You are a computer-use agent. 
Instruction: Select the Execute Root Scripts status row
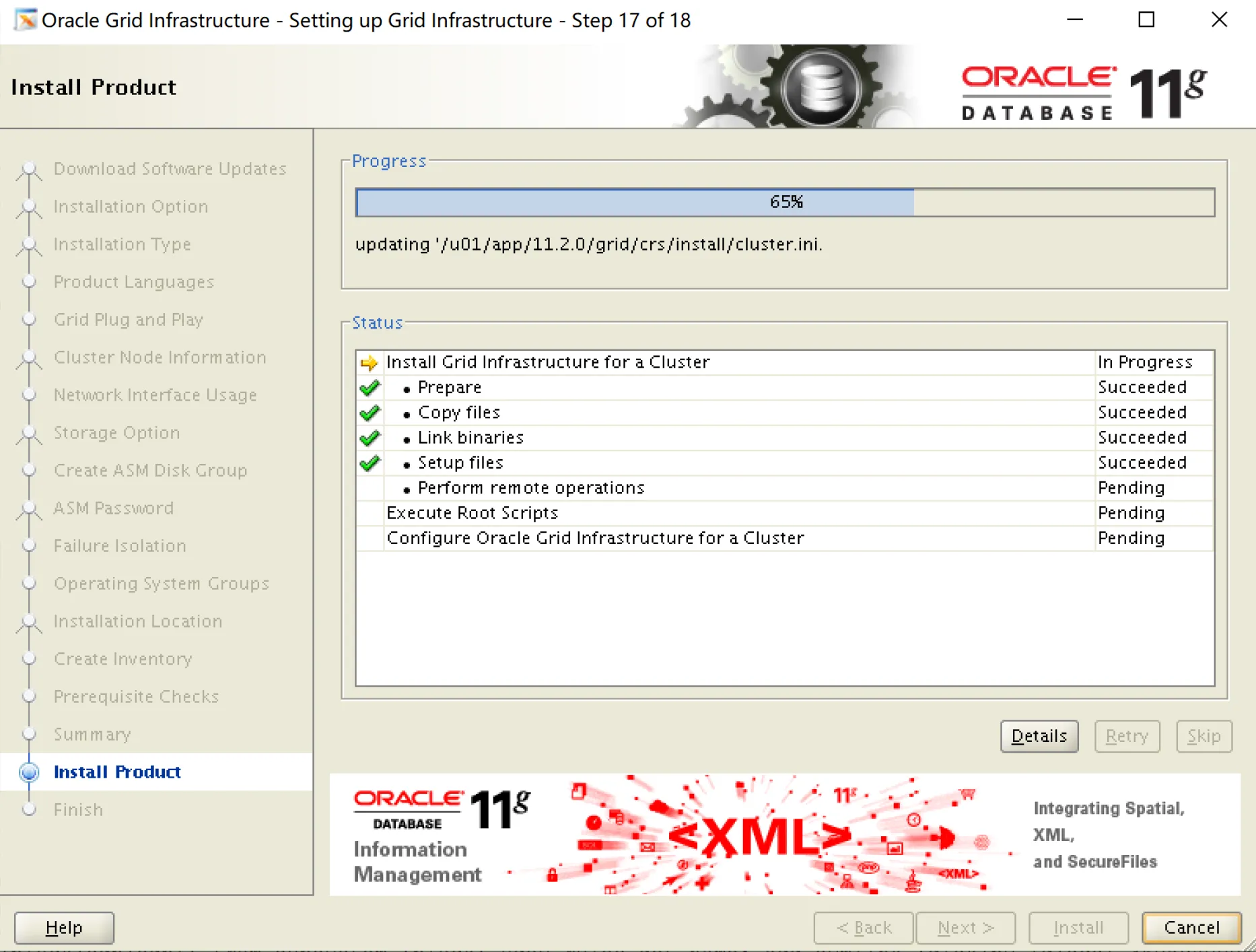click(471, 512)
